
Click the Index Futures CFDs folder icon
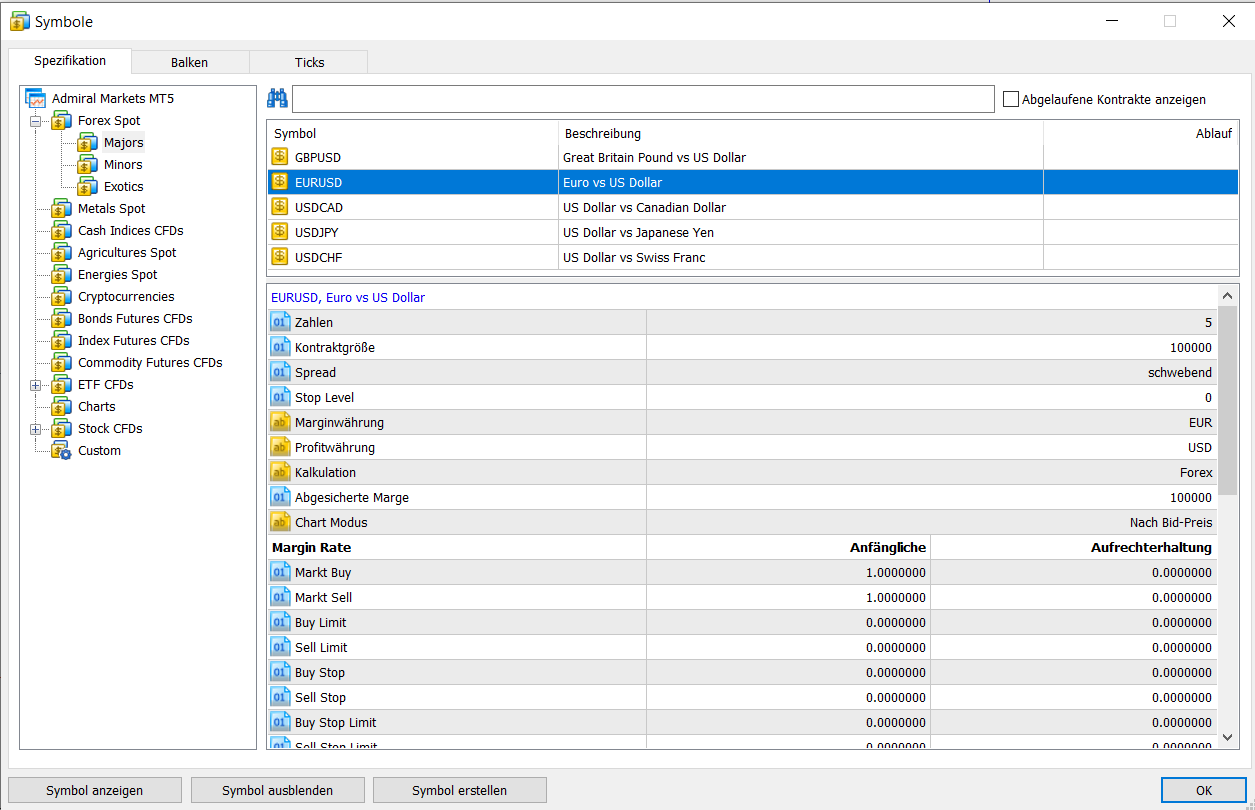tap(62, 341)
